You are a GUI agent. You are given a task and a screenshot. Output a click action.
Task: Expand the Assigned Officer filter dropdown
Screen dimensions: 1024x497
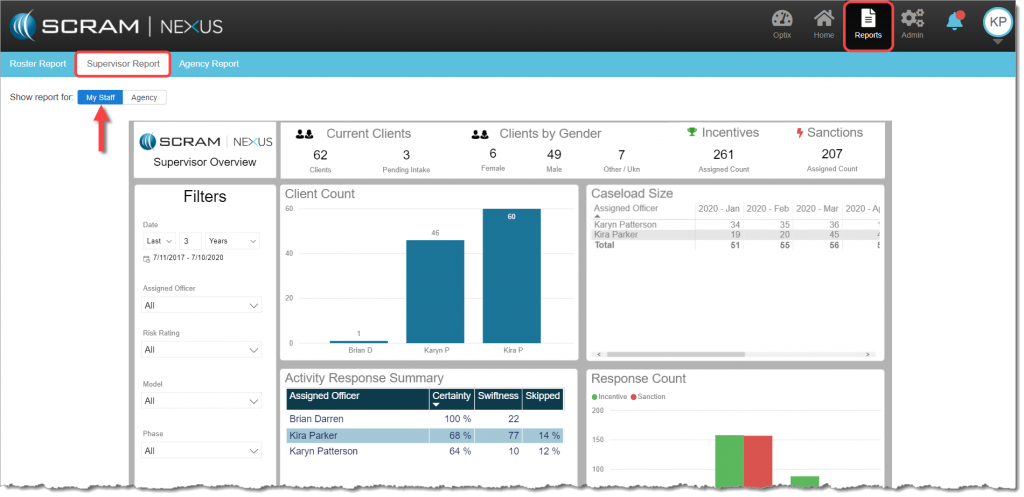click(x=202, y=306)
